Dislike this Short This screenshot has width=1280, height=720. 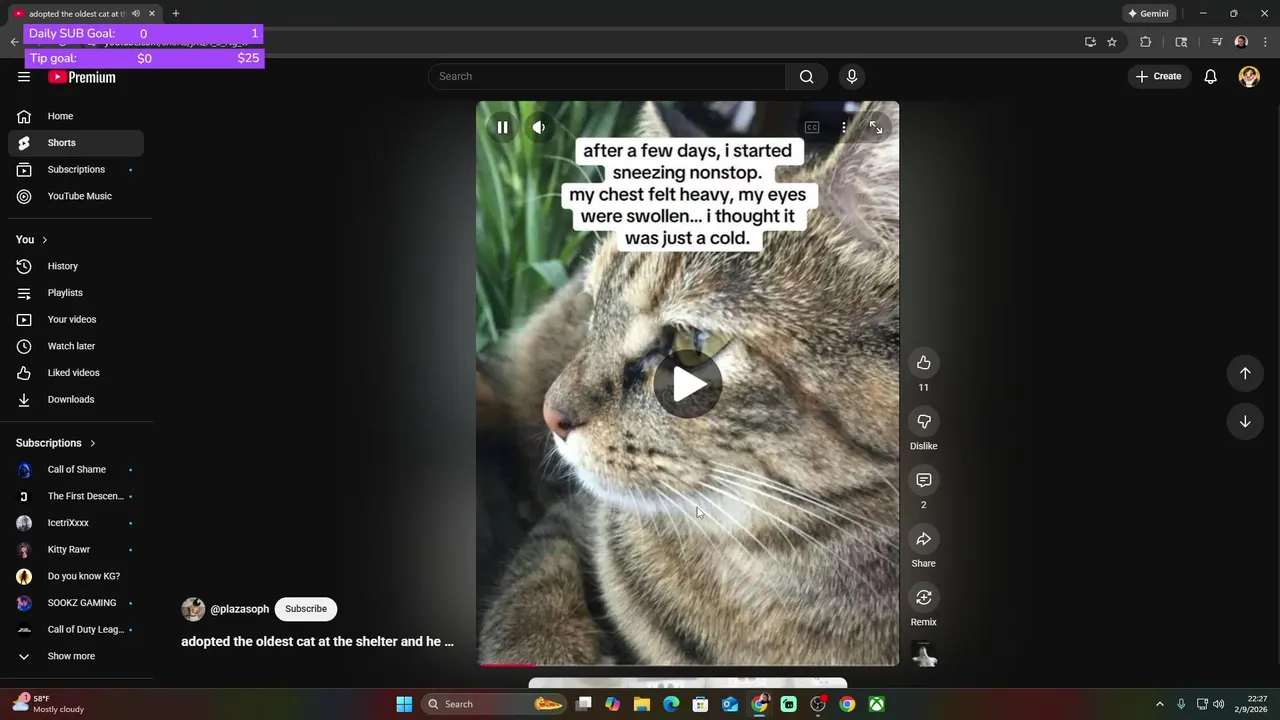[923, 422]
